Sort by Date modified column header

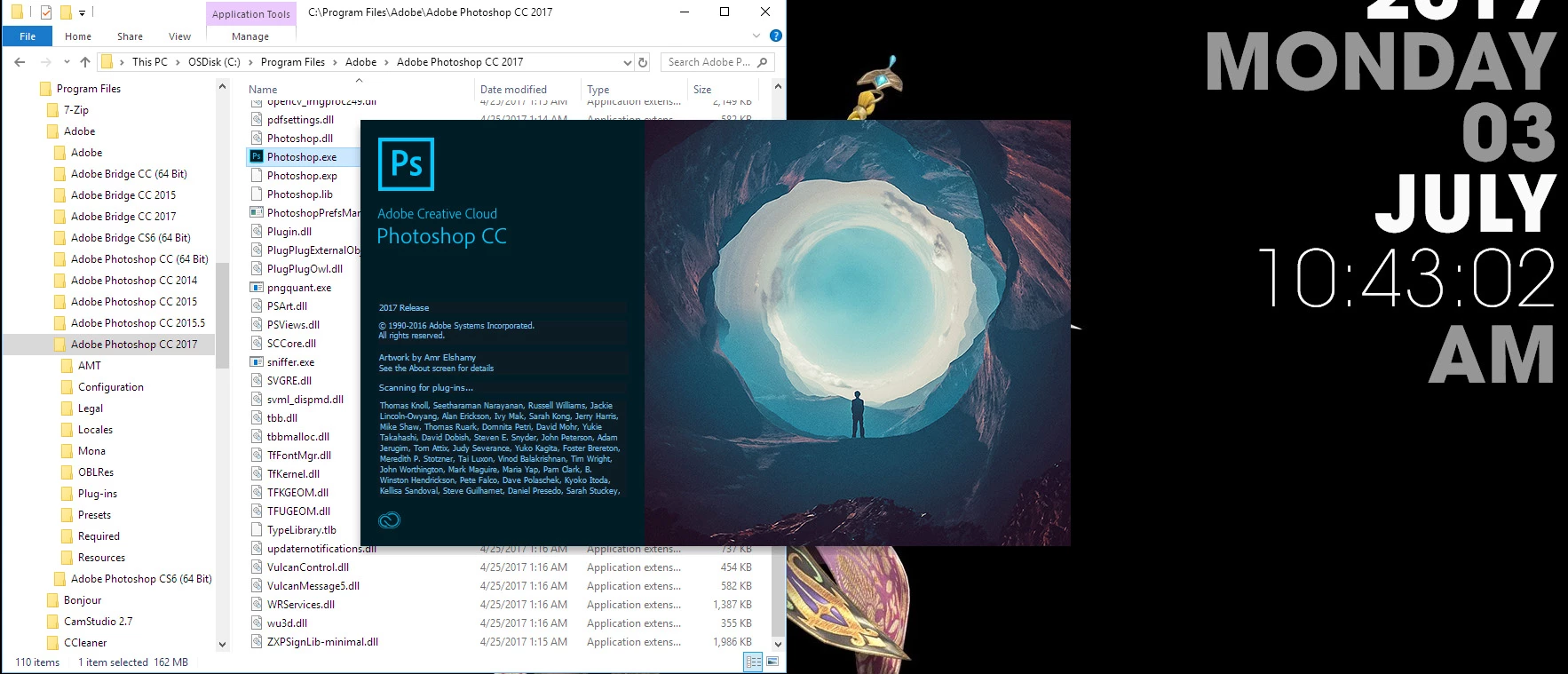pos(513,90)
